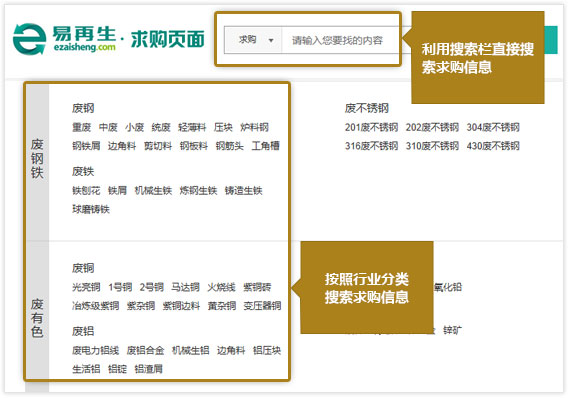Click the 中废 link

[108, 127]
